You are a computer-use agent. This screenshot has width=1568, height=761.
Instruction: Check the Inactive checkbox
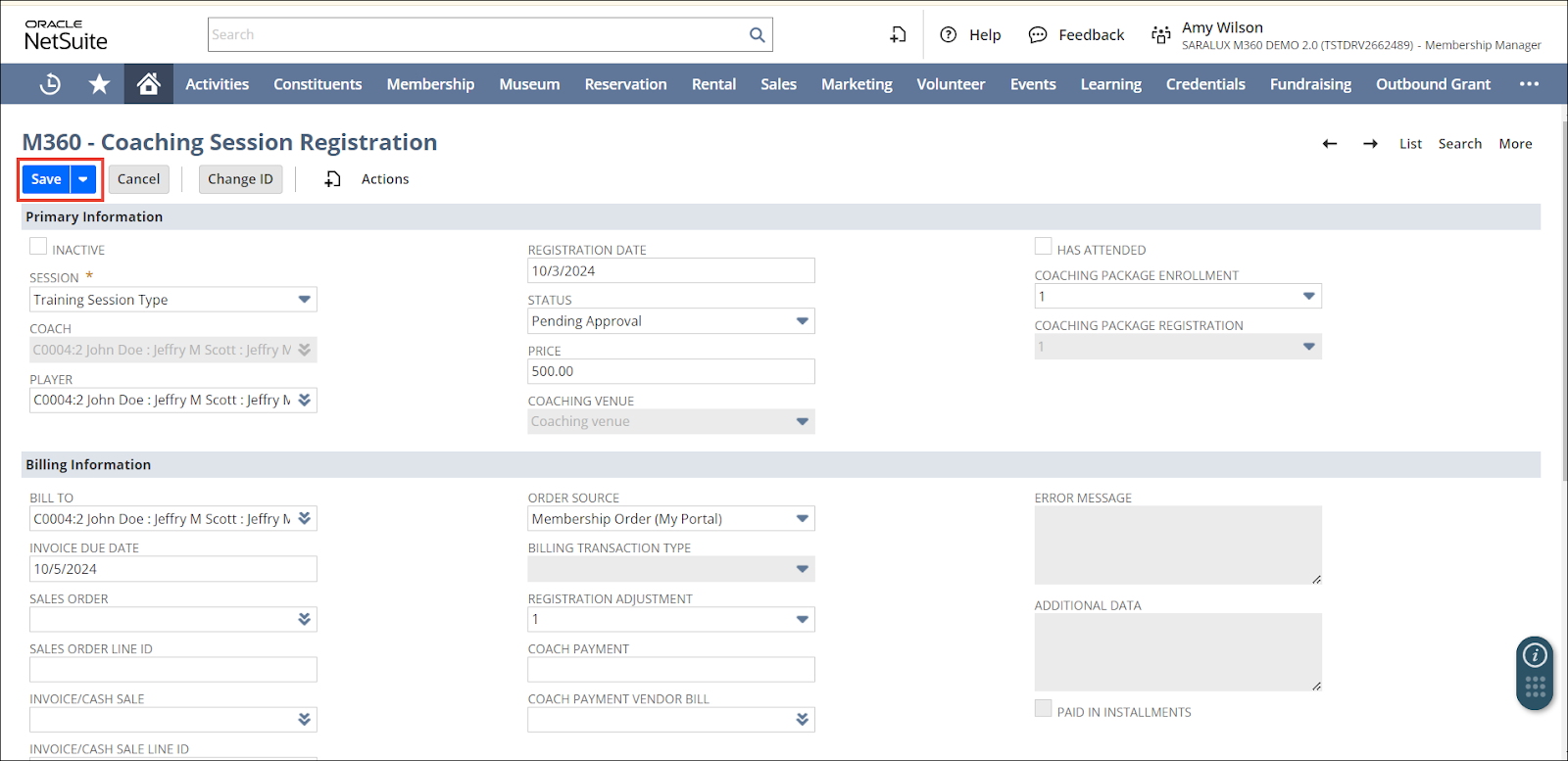pos(38,247)
